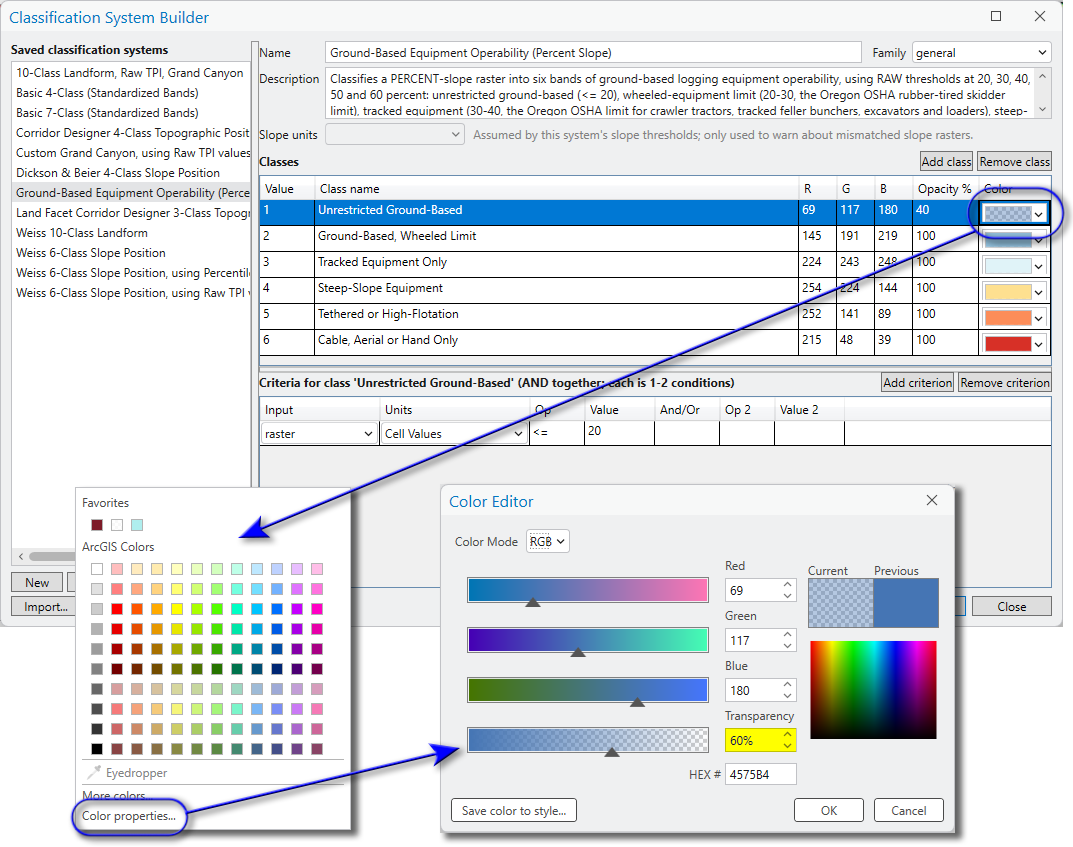Screen dimensions: 1073x847
Task: Click the color spectrum picker square
Action: tap(873, 690)
